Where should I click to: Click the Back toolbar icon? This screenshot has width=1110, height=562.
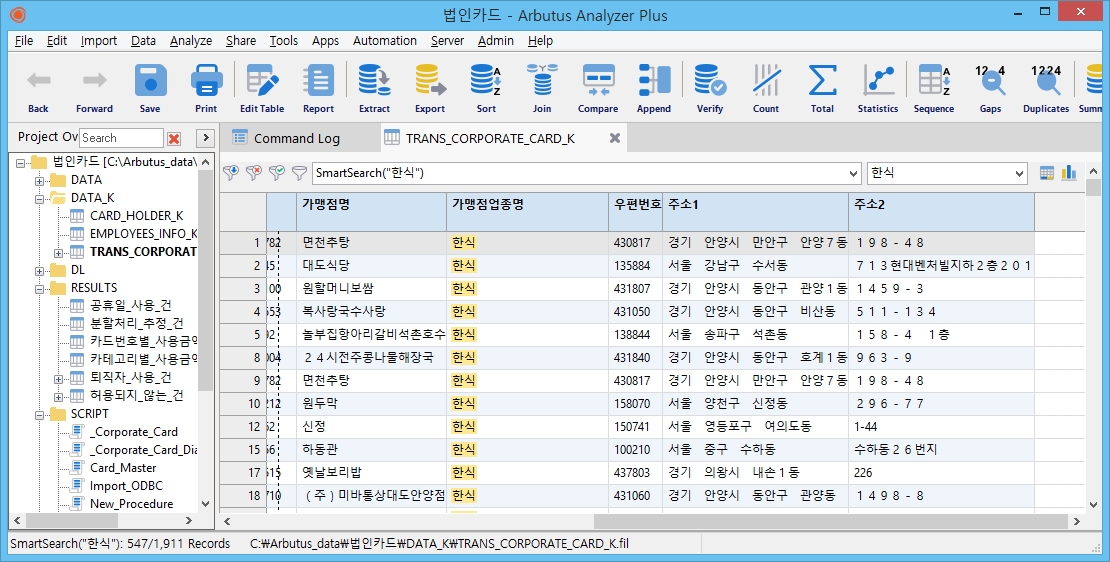38,81
